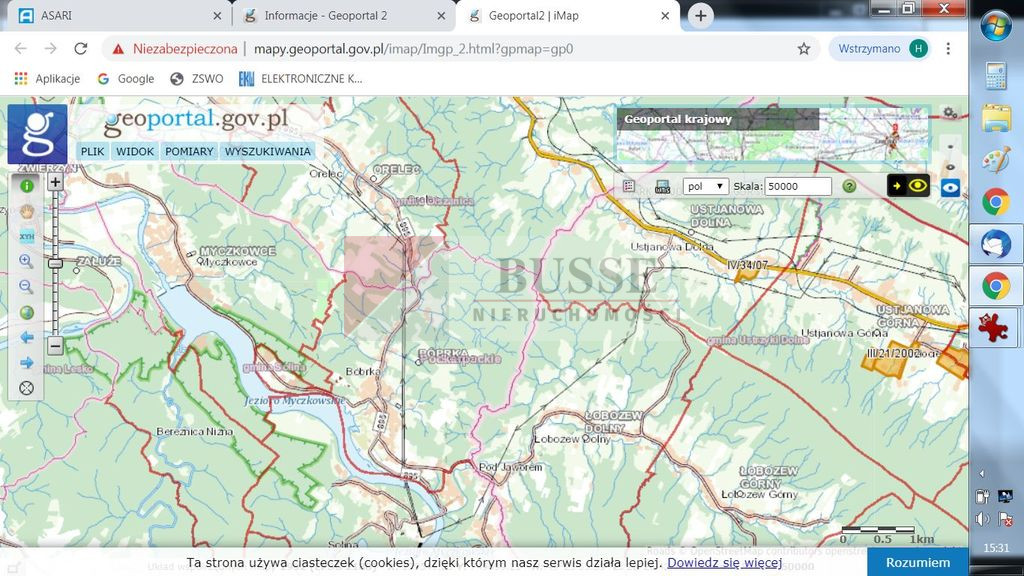
Task: Open the POMIARY menu
Action: [x=189, y=152]
